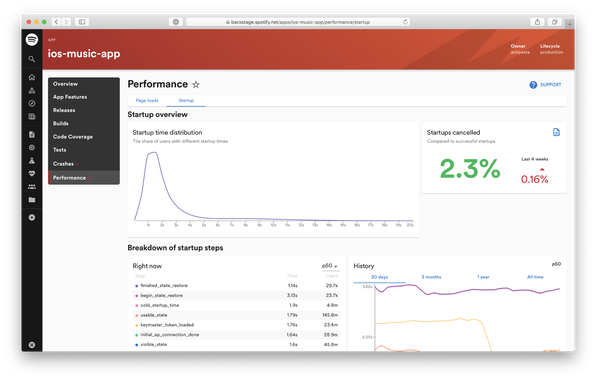Open search via magnifier icon
This screenshot has height=380, width=596.
tap(32, 59)
